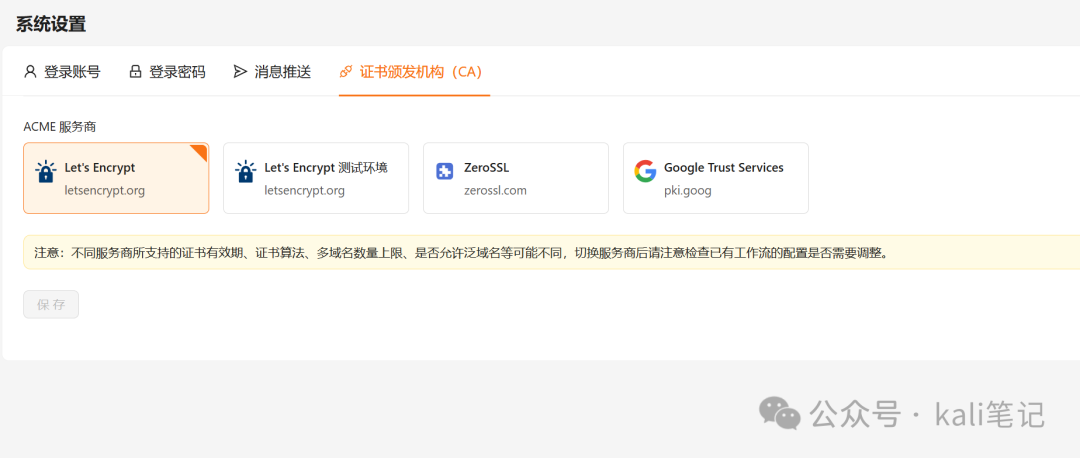Click the paper-plane icon beside 消息推送
Viewport: 1080px width, 458px height.
[x=240, y=72]
